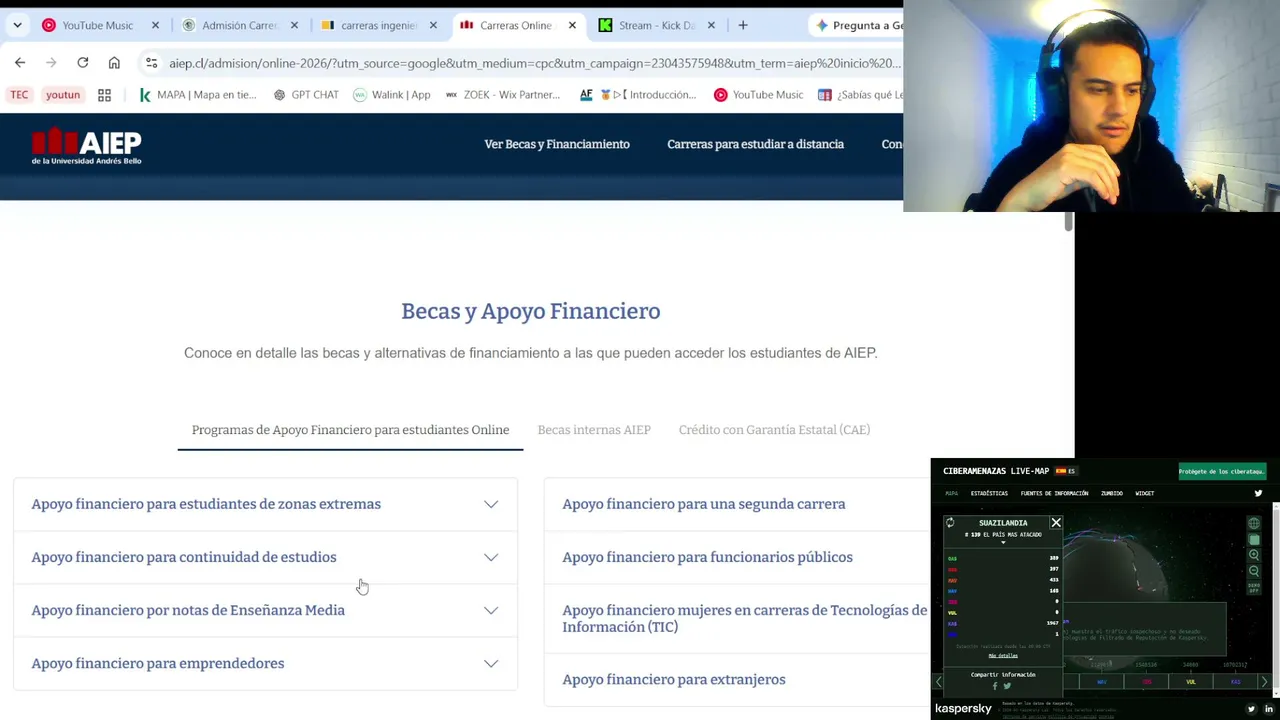Expand Apoyo financiero para una segunda carrera

[x=703, y=504]
